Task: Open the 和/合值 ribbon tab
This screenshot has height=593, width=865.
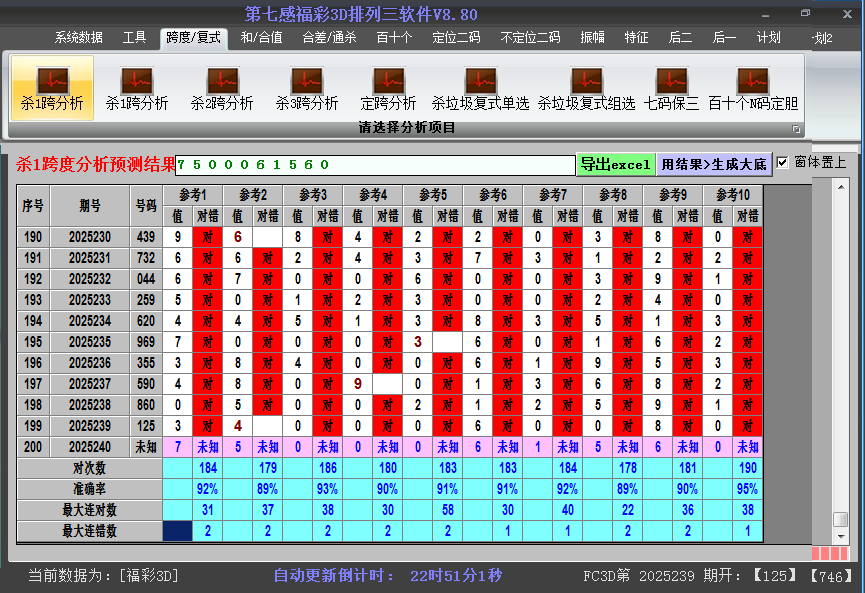Action: click(261, 38)
